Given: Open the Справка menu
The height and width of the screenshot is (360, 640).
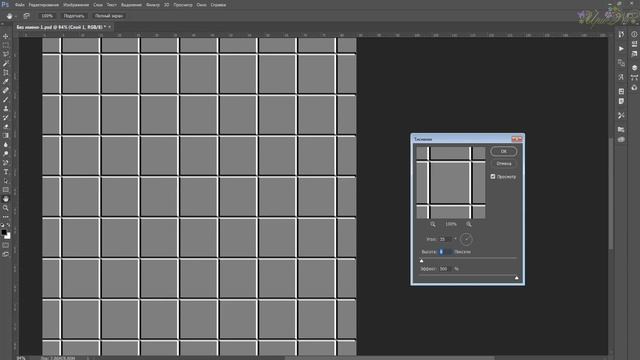Looking at the screenshot, I should click(x=218, y=5).
